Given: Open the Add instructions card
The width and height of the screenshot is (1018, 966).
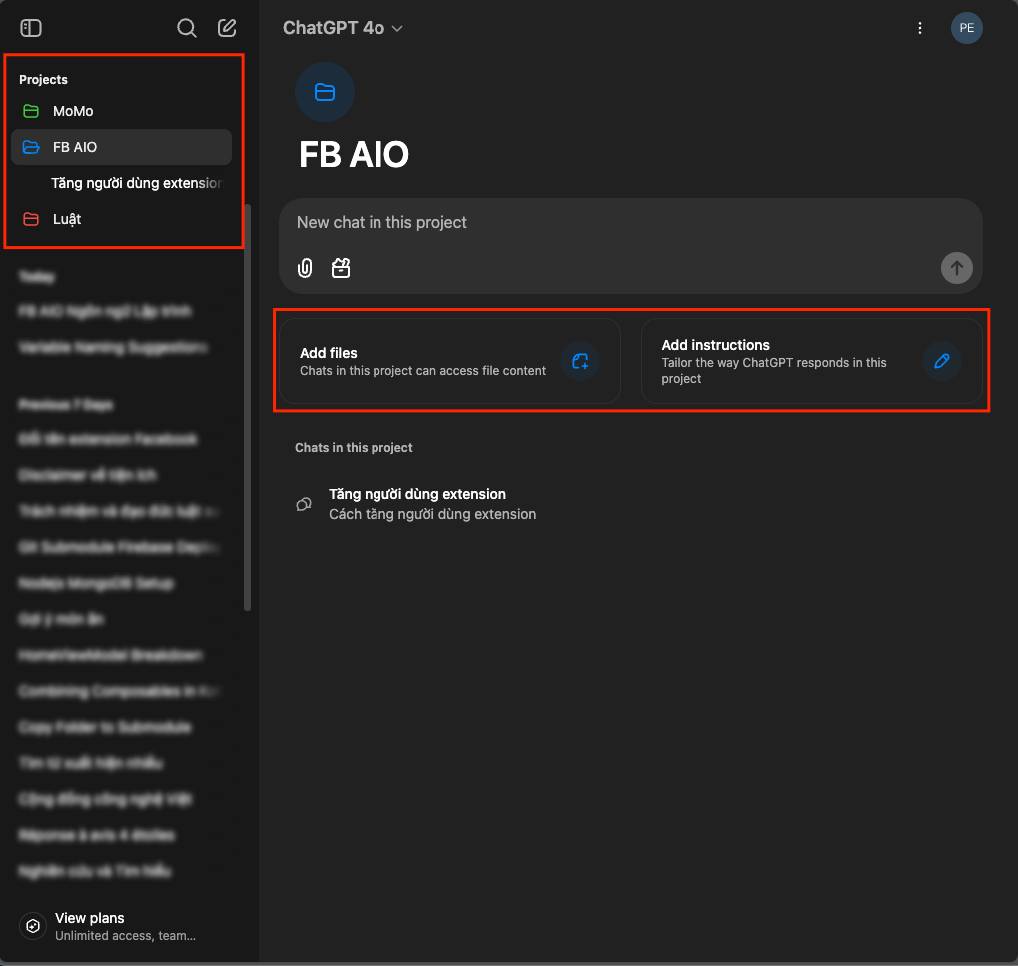Looking at the screenshot, I should click(x=812, y=361).
